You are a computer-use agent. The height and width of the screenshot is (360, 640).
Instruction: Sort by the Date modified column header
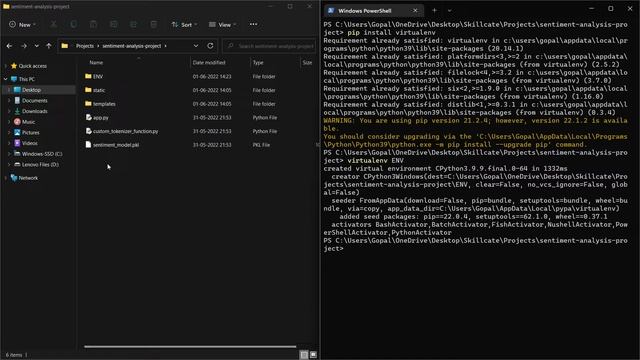point(209,63)
